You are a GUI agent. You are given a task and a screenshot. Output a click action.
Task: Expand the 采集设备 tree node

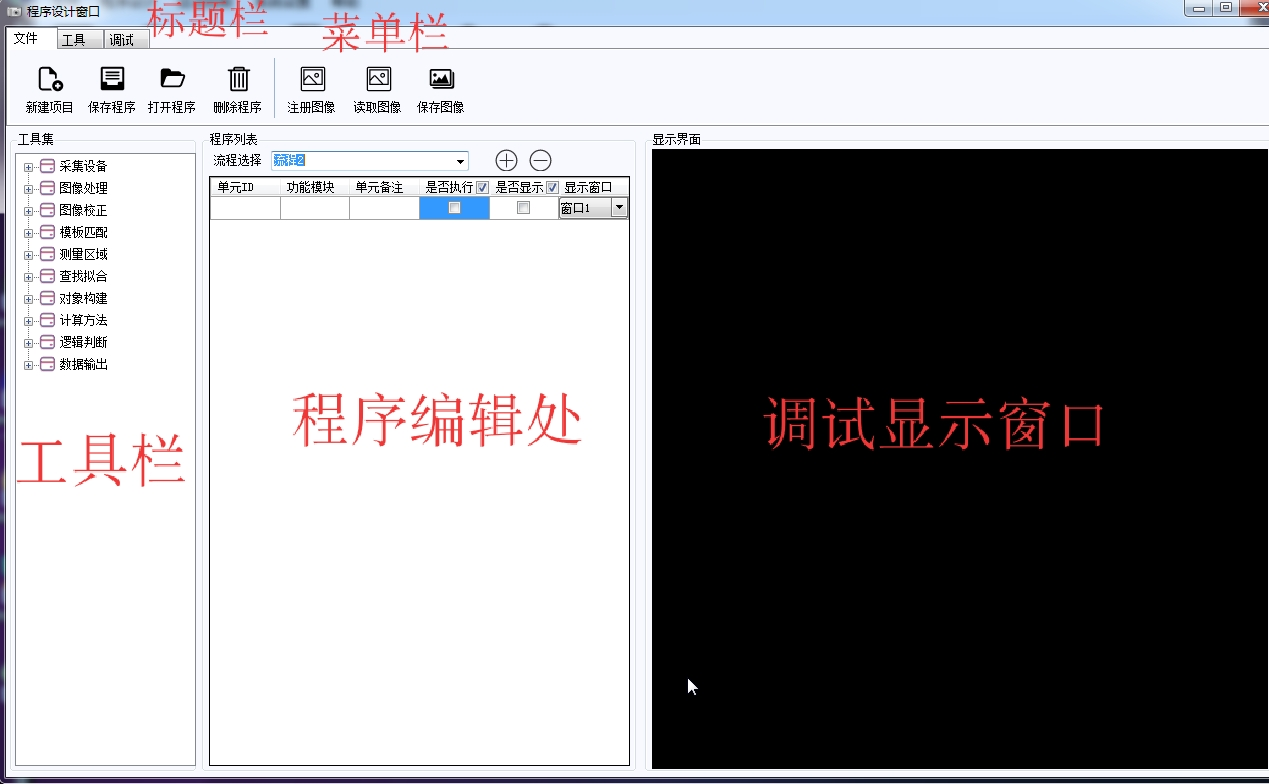[x=28, y=167]
